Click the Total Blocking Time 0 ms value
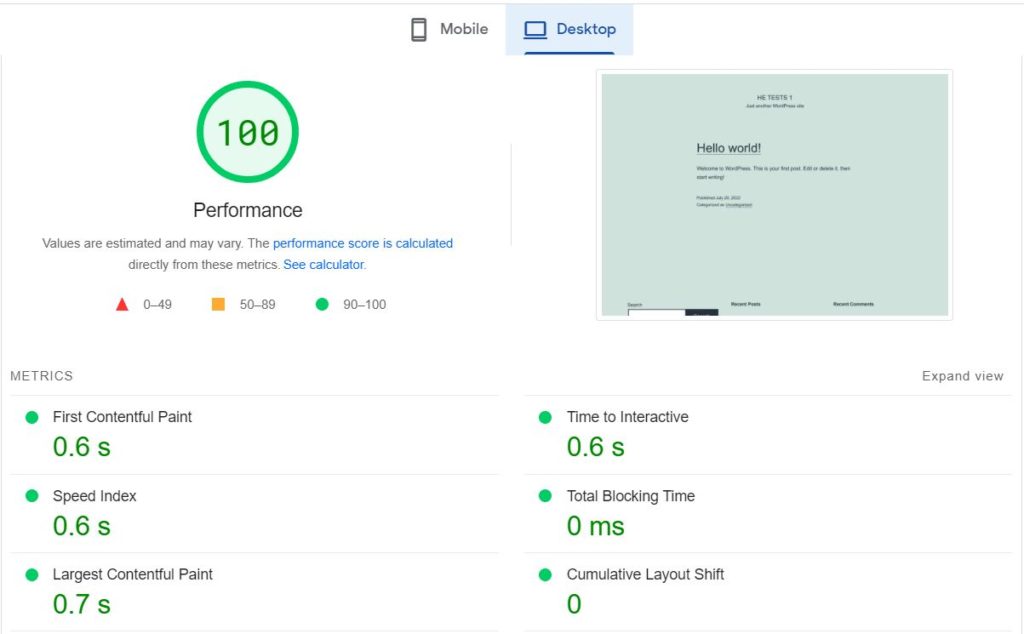This screenshot has width=1024, height=634. [596, 526]
